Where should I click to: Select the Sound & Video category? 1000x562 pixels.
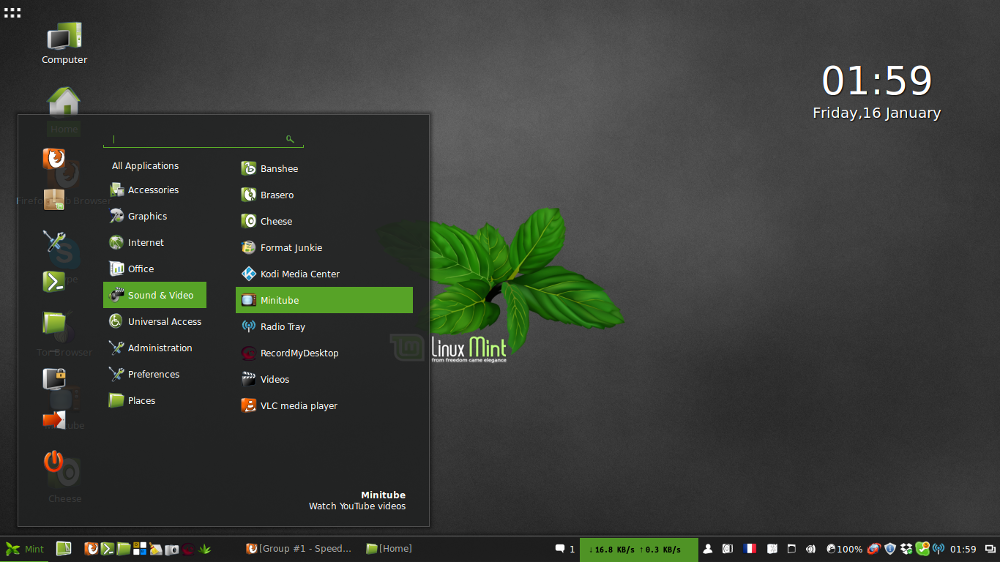pyautogui.click(x=154, y=295)
